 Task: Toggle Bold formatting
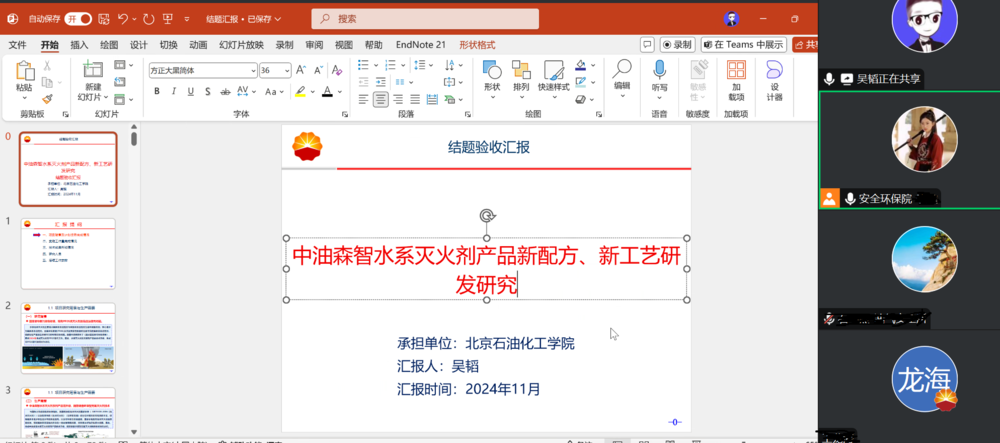[x=157, y=92]
